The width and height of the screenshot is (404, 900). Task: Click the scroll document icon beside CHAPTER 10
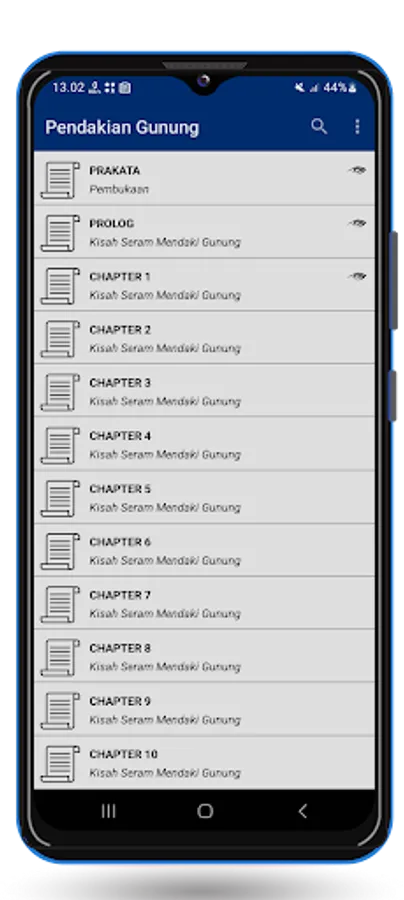point(60,763)
